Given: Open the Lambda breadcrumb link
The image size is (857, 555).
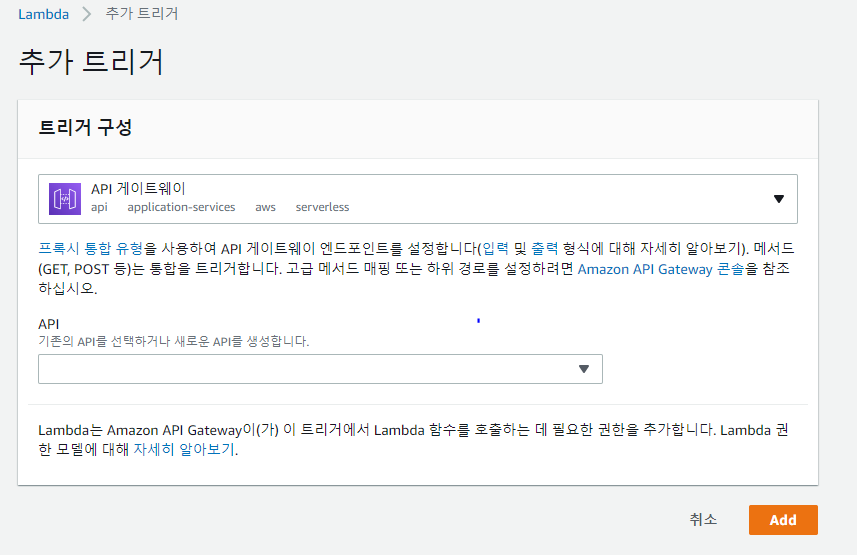Looking at the screenshot, I should 43,14.
